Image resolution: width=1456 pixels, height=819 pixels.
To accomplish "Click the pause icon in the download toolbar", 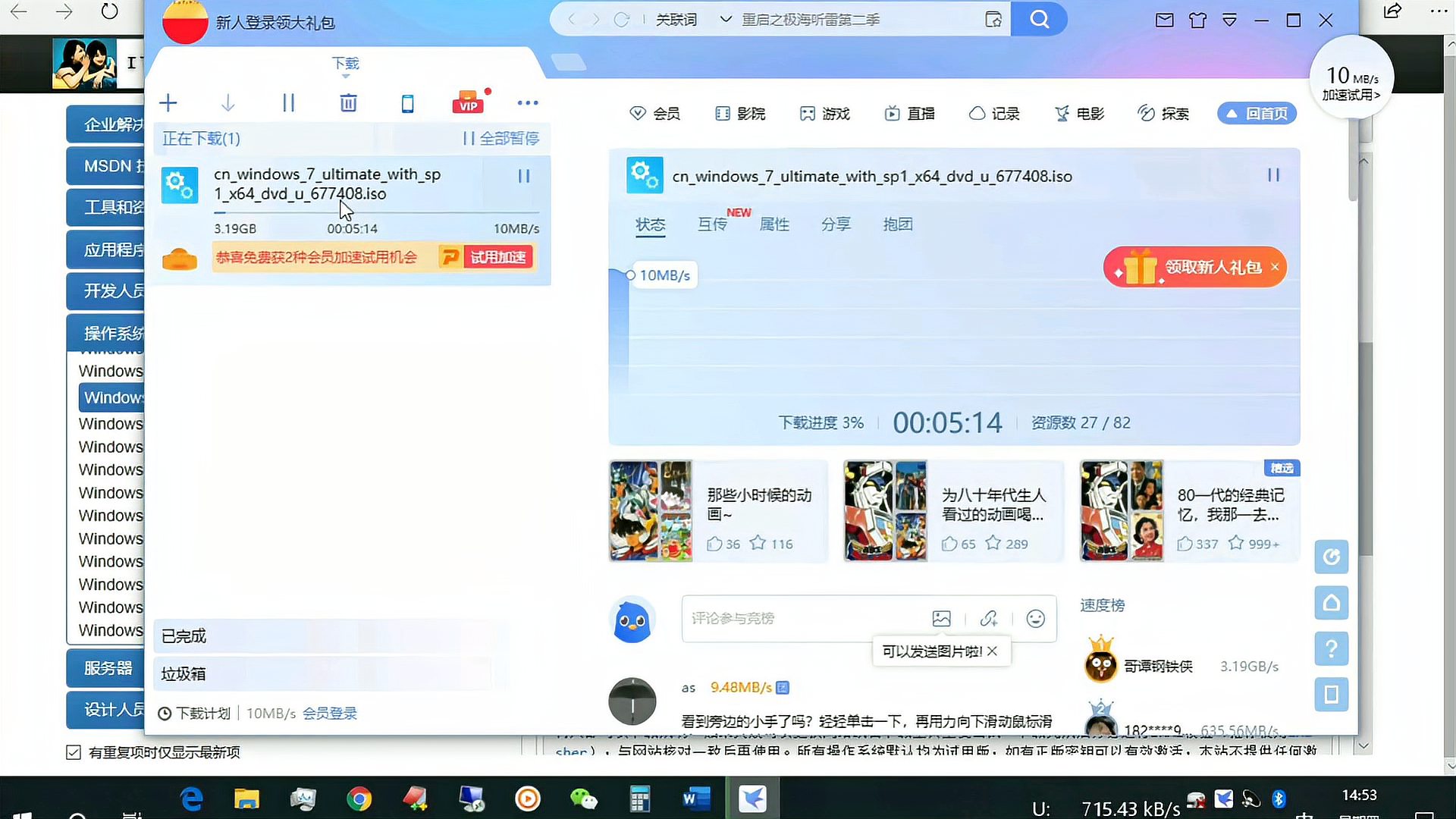I will pos(288,103).
